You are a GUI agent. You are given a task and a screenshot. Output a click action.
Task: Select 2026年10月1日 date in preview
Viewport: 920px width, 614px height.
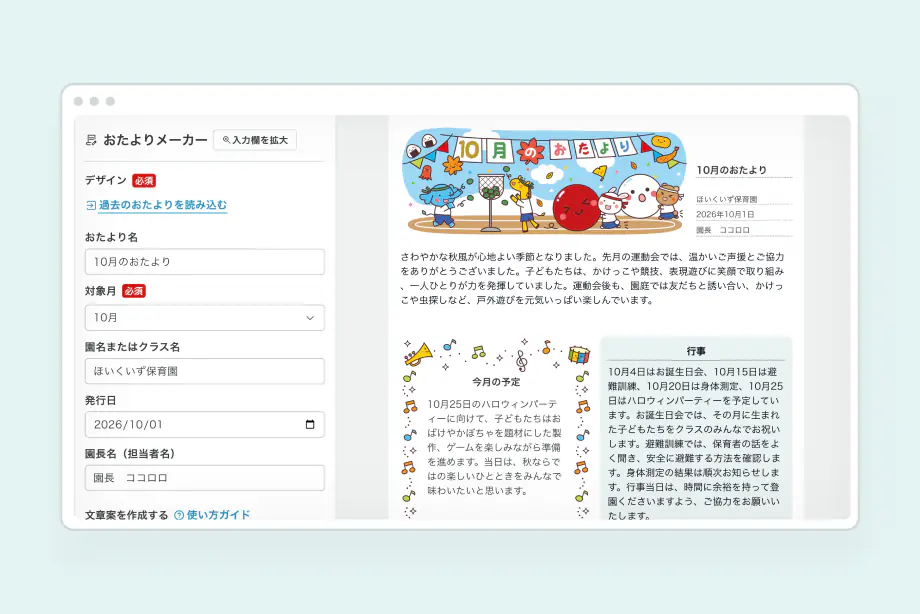tap(725, 214)
